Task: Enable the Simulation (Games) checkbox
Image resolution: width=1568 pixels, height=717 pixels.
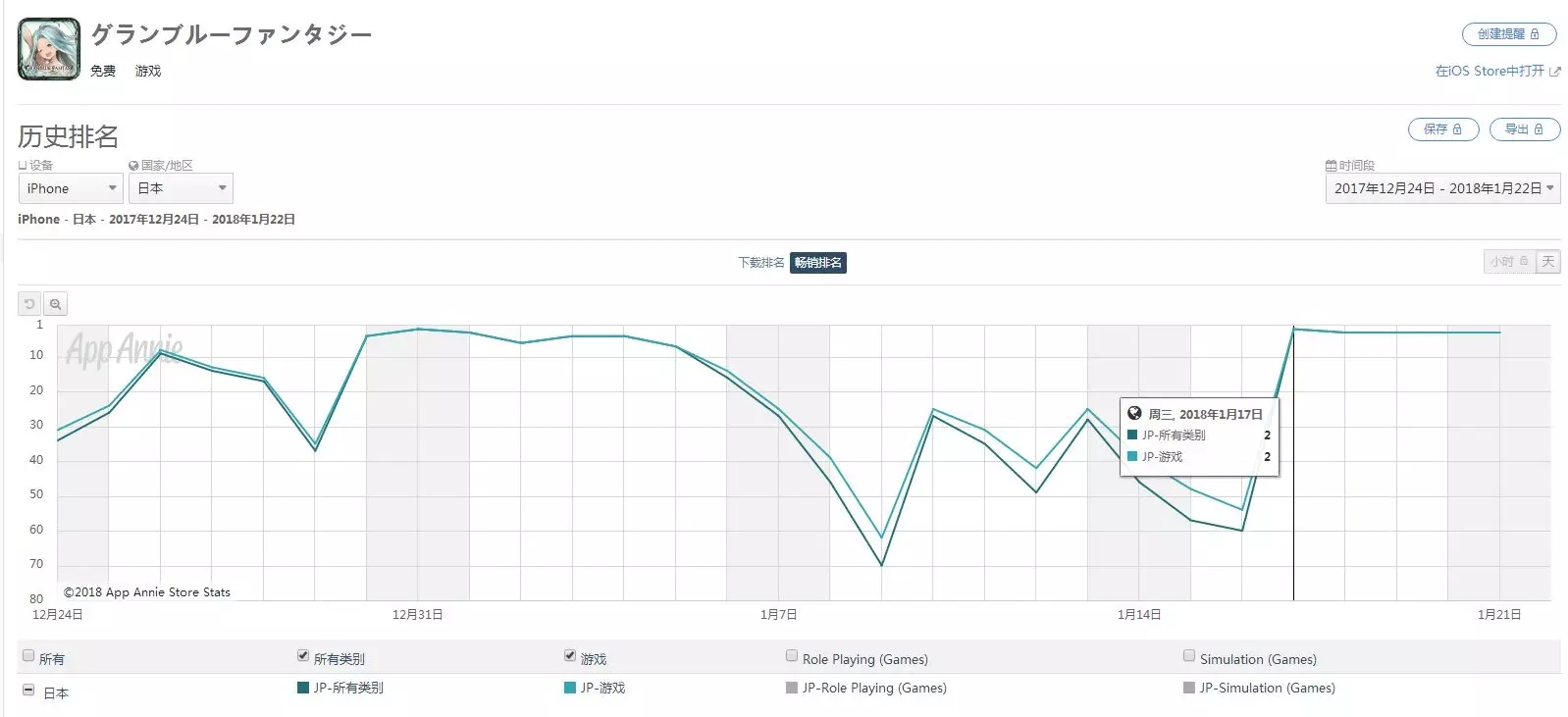Action: click(1189, 655)
